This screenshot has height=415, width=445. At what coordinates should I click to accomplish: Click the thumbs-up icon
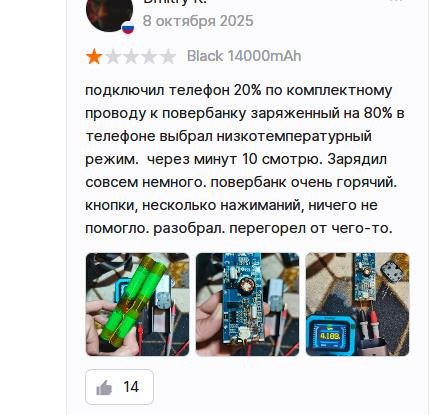click(104, 388)
